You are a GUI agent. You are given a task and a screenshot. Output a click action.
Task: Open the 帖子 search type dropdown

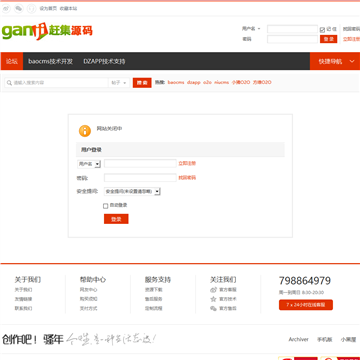coord(119,83)
